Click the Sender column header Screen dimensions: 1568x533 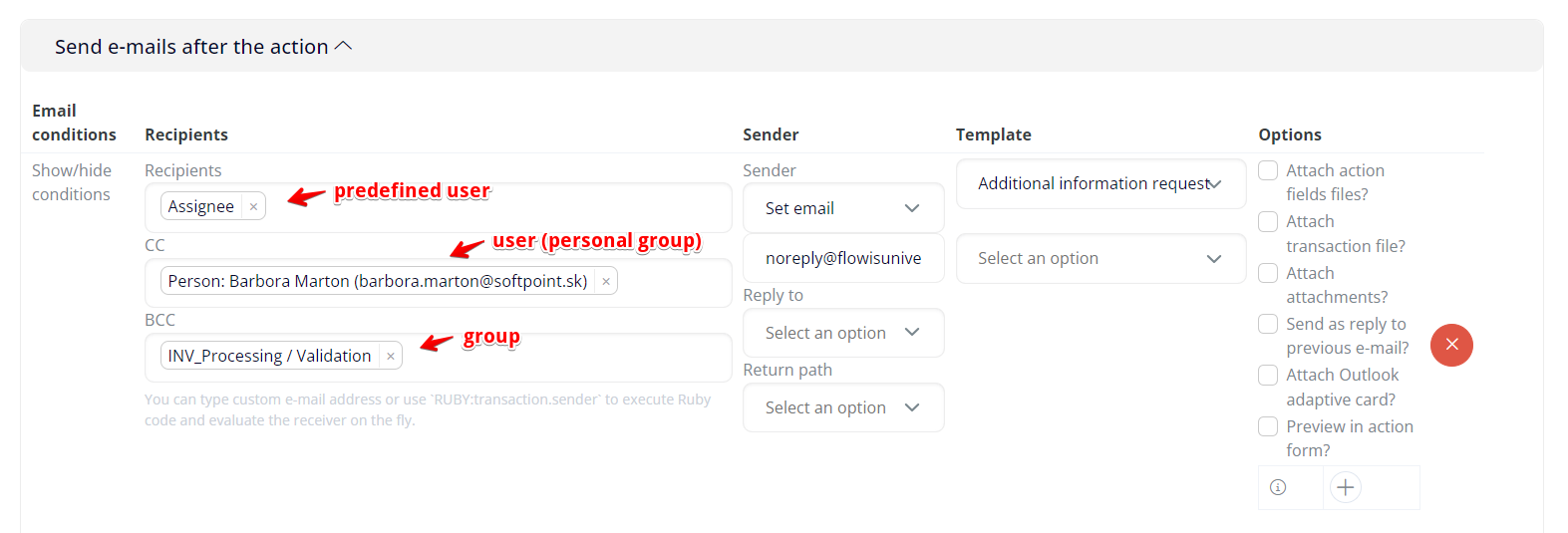[771, 134]
